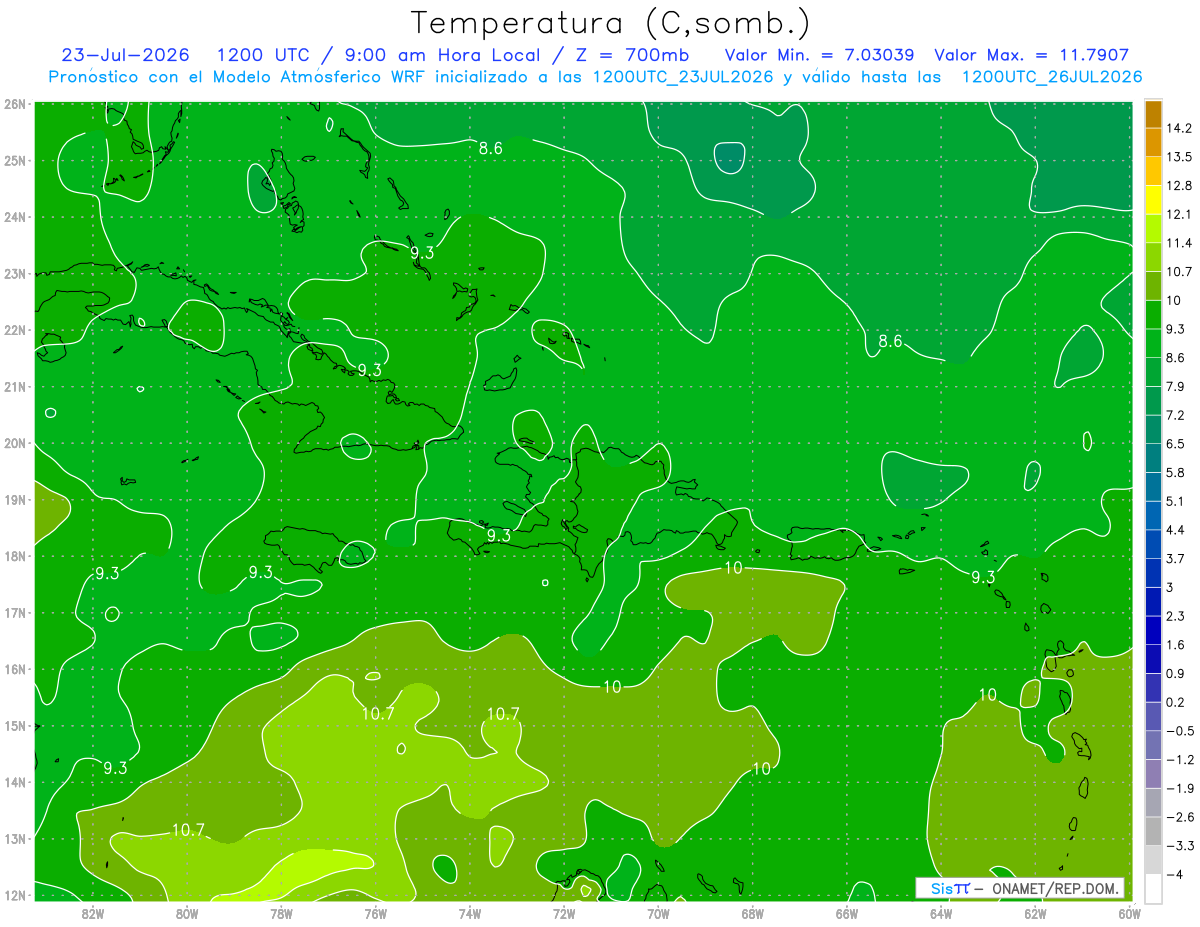This screenshot has height=927, width=1200.
Task: Click the yellow swatch between 12.1 and 12.8
Action: pyautogui.click(x=1153, y=200)
